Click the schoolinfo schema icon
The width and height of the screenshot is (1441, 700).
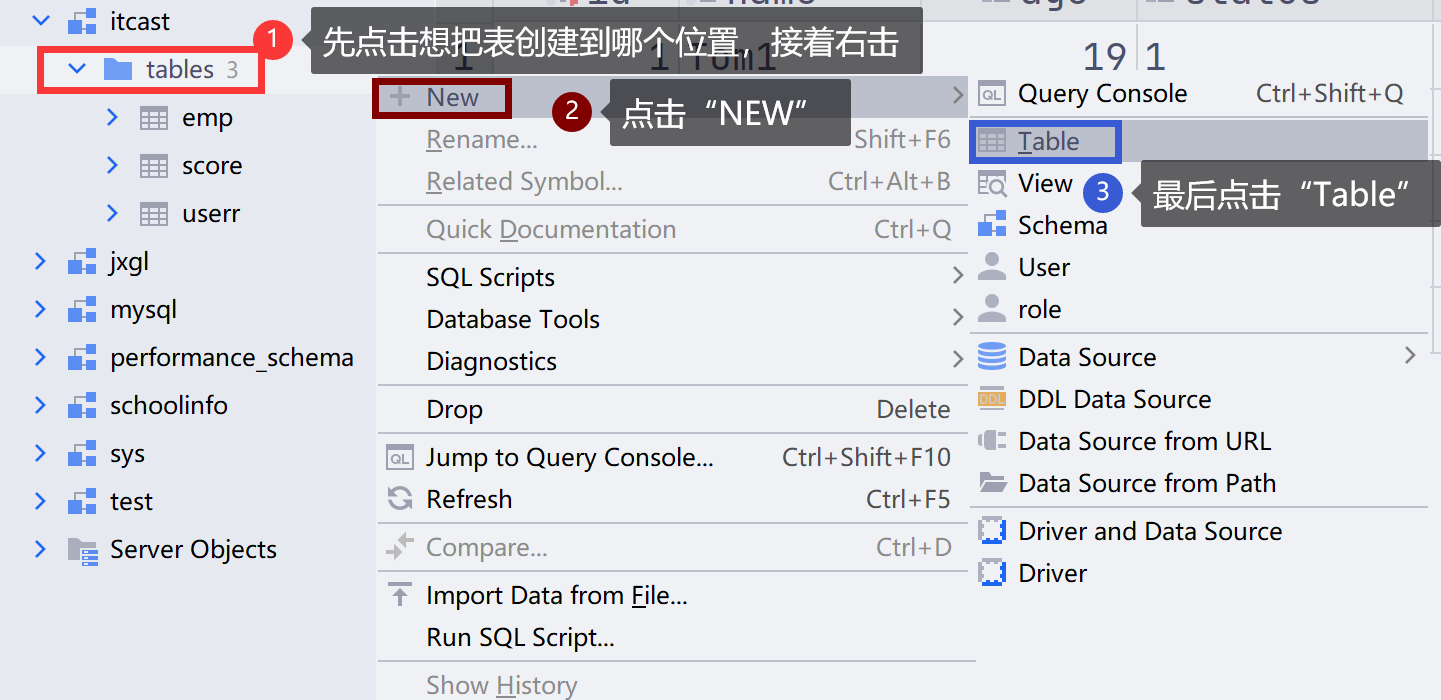[82, 406]
